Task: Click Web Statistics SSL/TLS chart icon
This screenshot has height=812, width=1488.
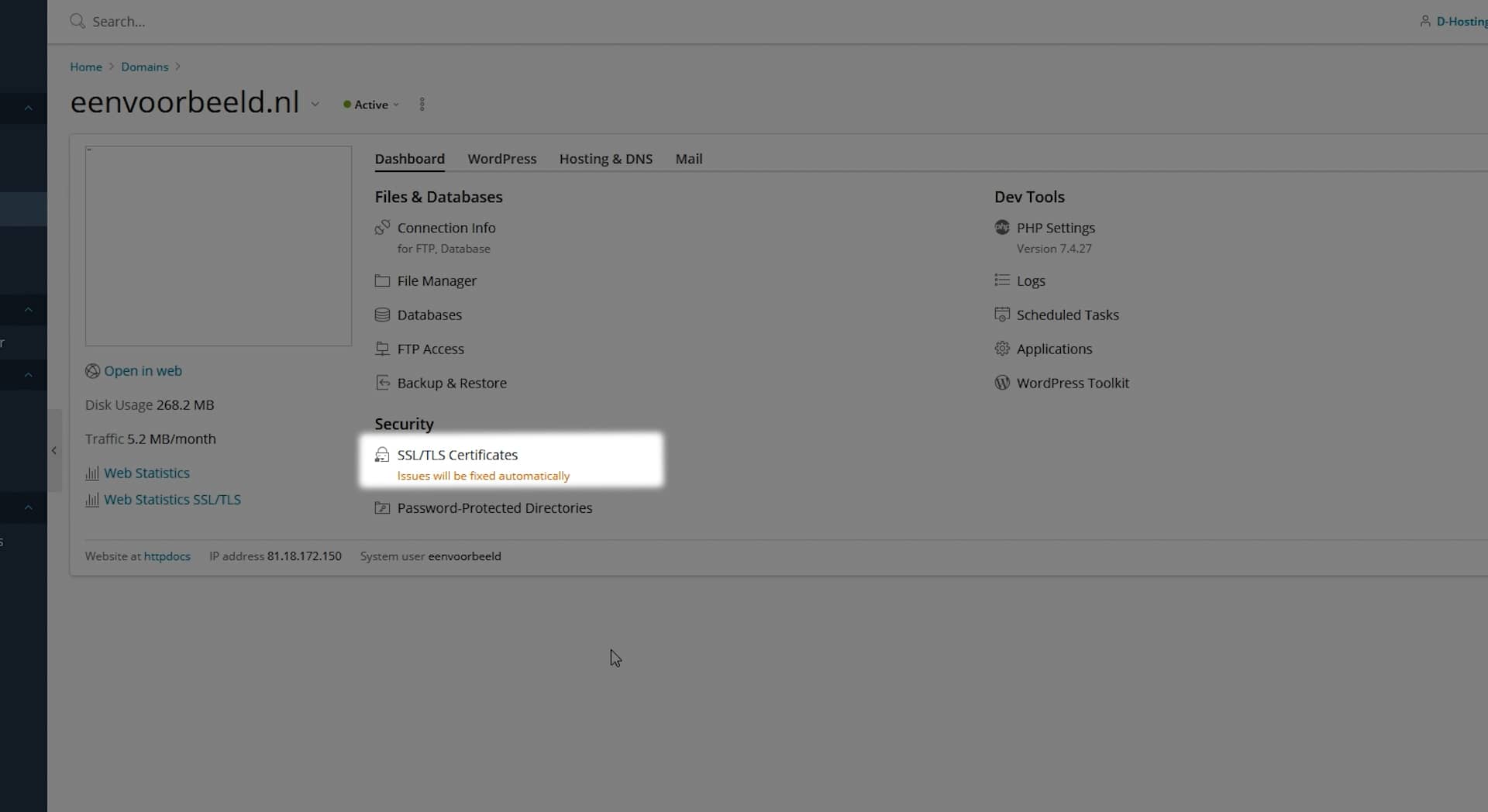Action: [x=92, y=501]
